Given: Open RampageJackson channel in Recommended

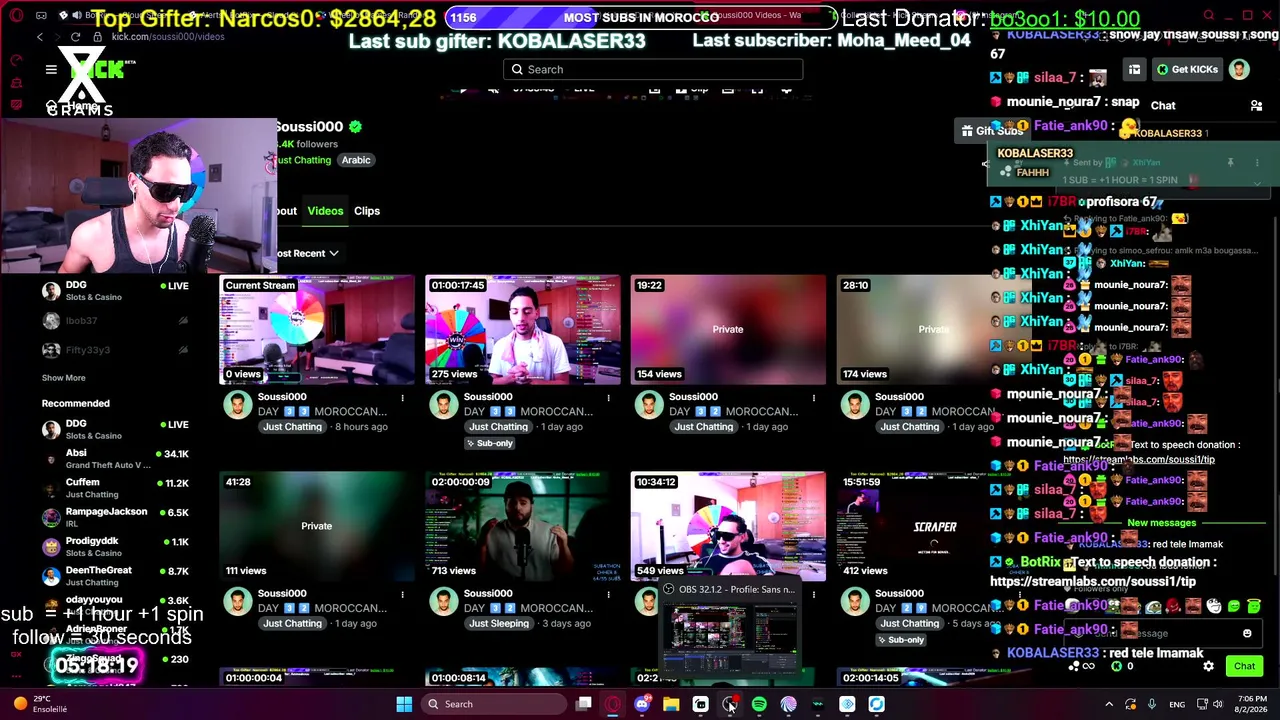Looking at the screenshot, I should click(114, 517).
